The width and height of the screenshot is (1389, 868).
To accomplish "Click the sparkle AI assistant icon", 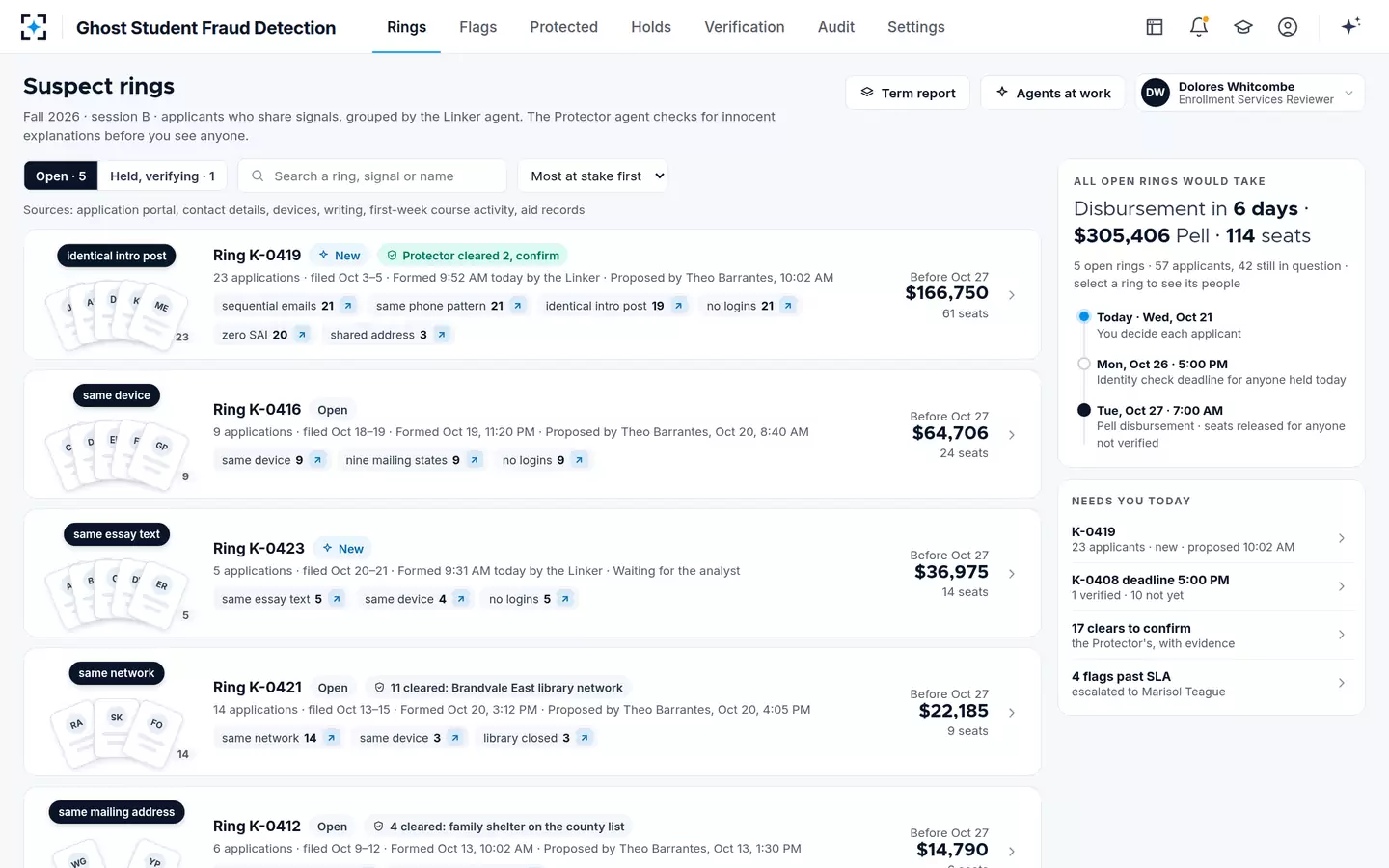I will click(x=1350, y=26).
